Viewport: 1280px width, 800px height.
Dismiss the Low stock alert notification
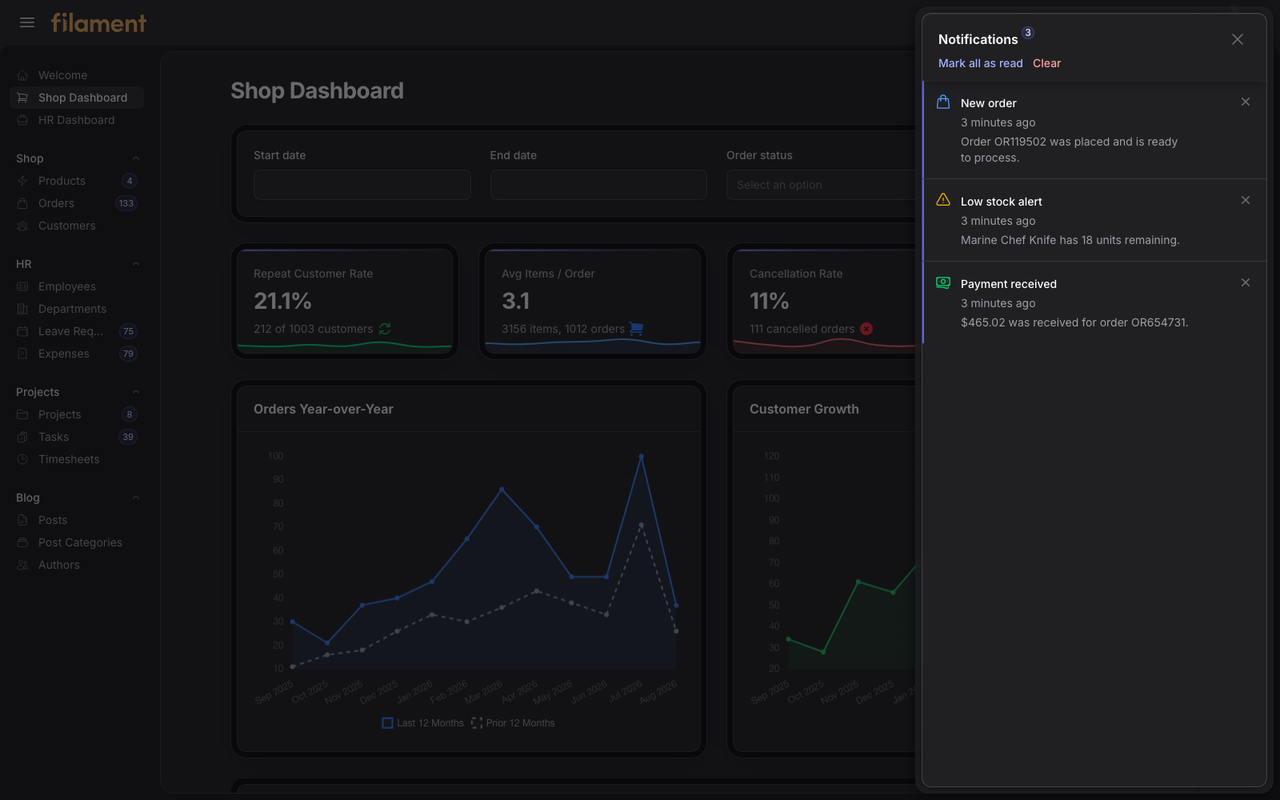[x=1245, y=200]
